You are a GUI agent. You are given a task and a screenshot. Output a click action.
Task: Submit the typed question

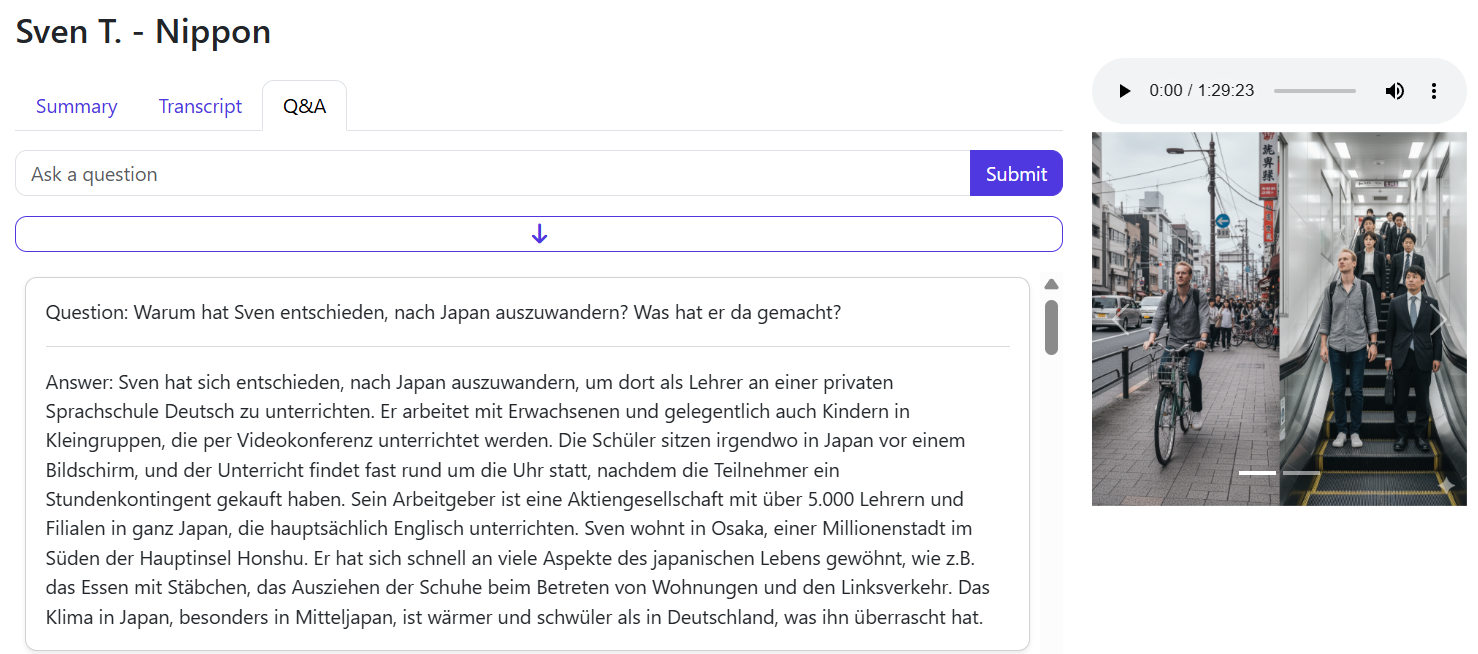pos(1016,173)
